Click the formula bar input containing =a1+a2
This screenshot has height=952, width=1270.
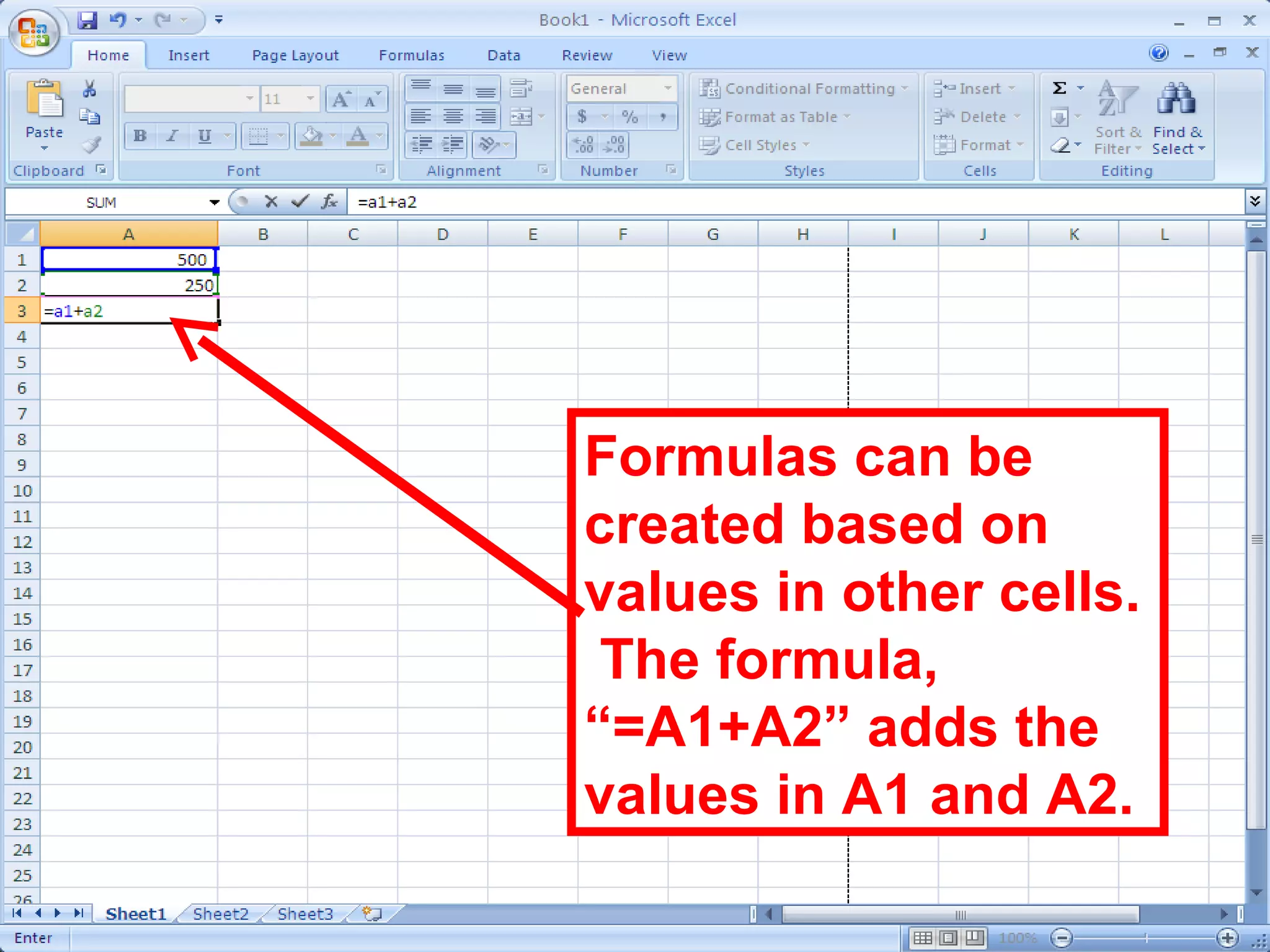point(796,202)
